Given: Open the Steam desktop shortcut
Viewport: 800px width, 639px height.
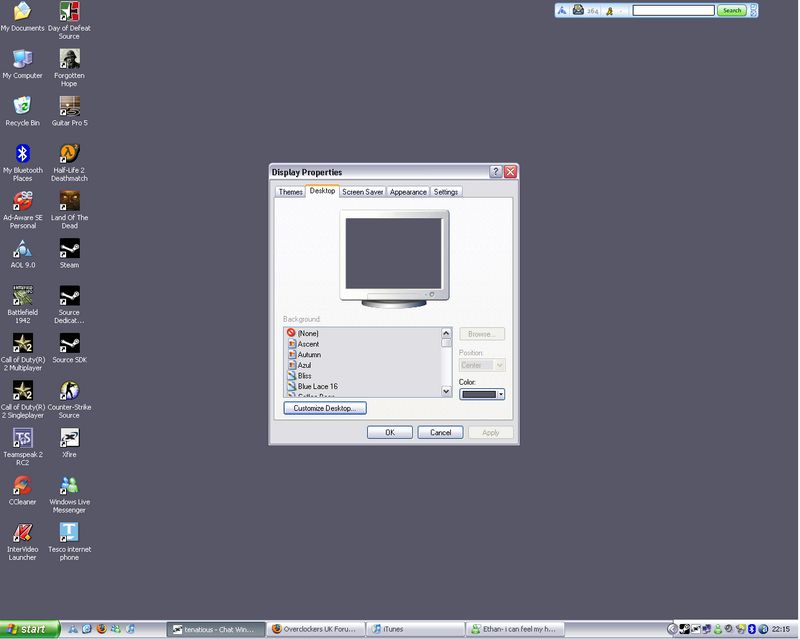Looking at the screenshot, I should (69, 249).
